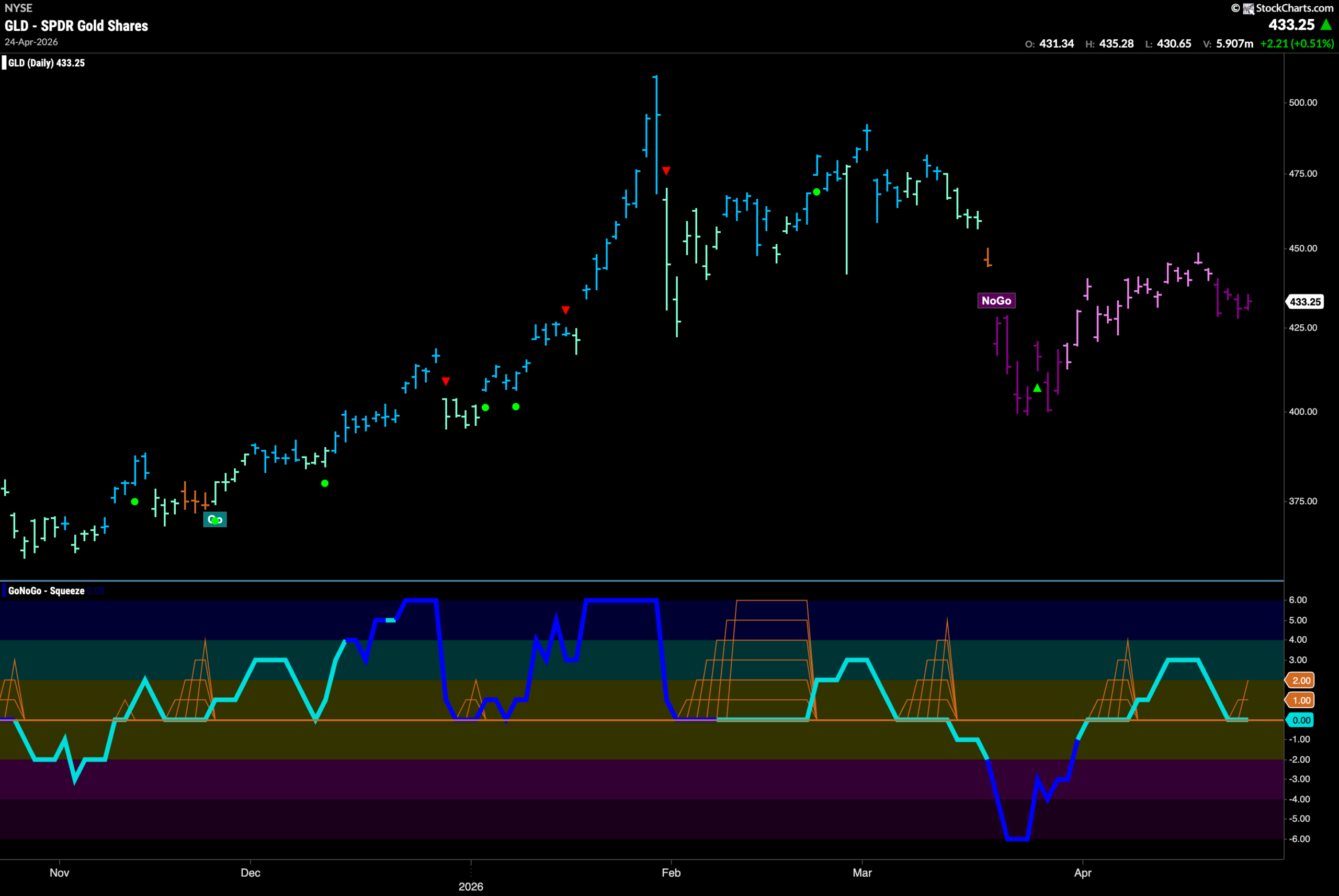1339x896 pixels.
Task: Click the GLD - SPDR Gold Shares title
Action: coord(76,26)
